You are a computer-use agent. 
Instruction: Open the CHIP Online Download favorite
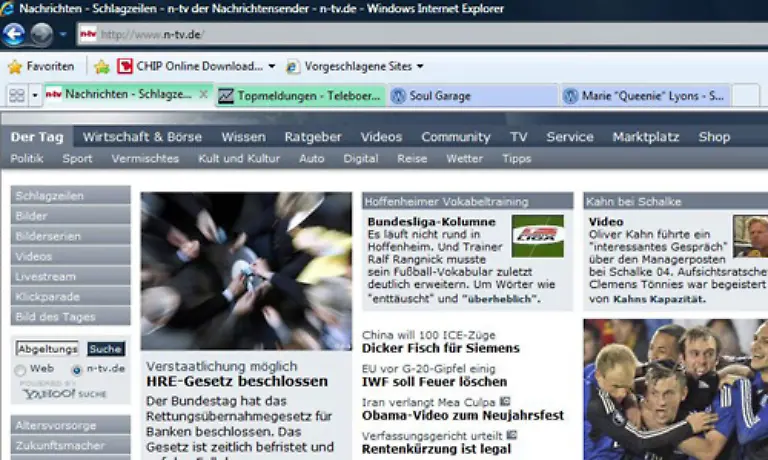tap(190, 66)
